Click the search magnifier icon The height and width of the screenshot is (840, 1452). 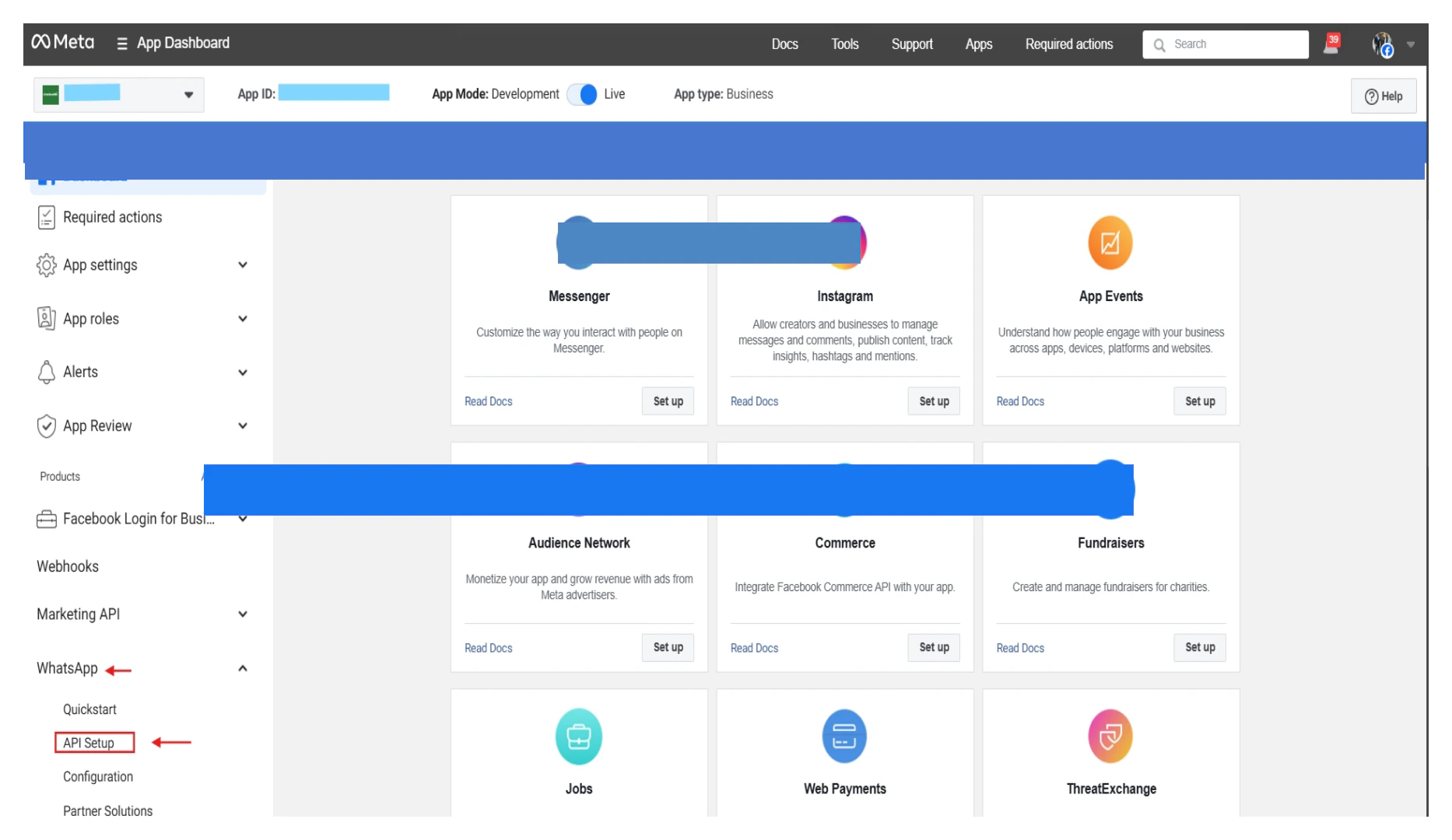1159,44
